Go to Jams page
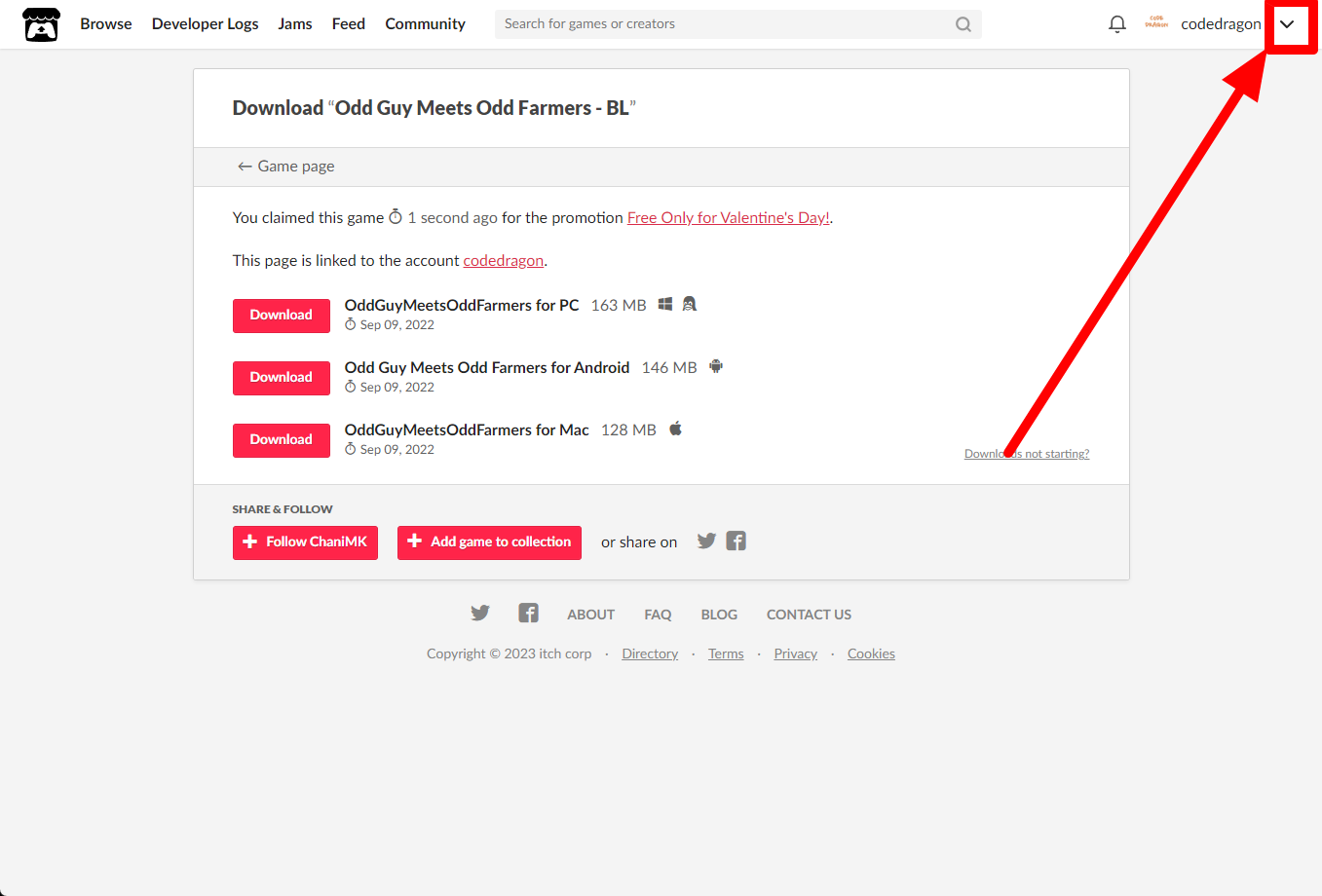The image size is (1322, 896). 295,24
